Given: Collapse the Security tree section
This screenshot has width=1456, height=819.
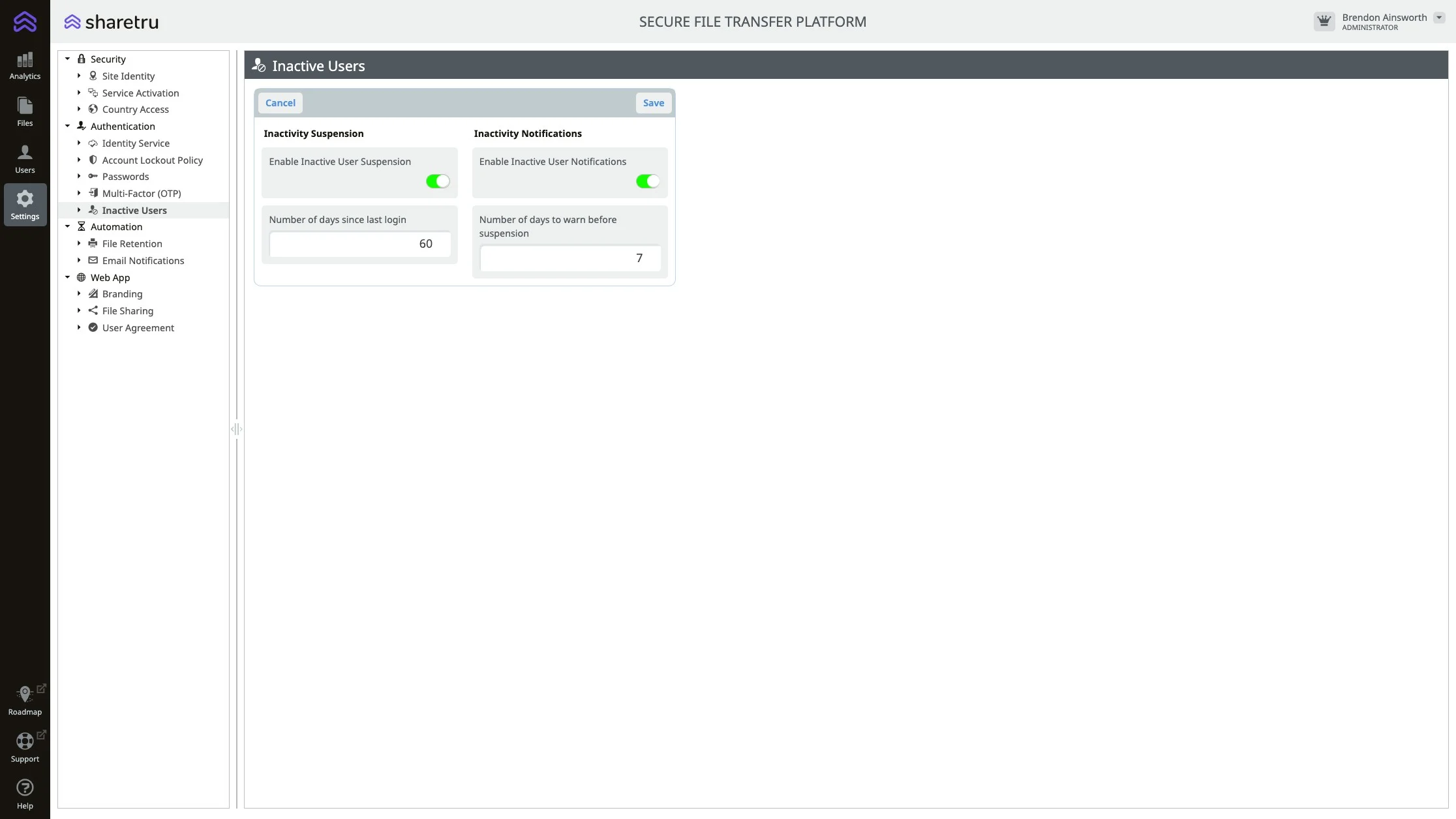Looking at the screenshot, I should tap(67, 59).
